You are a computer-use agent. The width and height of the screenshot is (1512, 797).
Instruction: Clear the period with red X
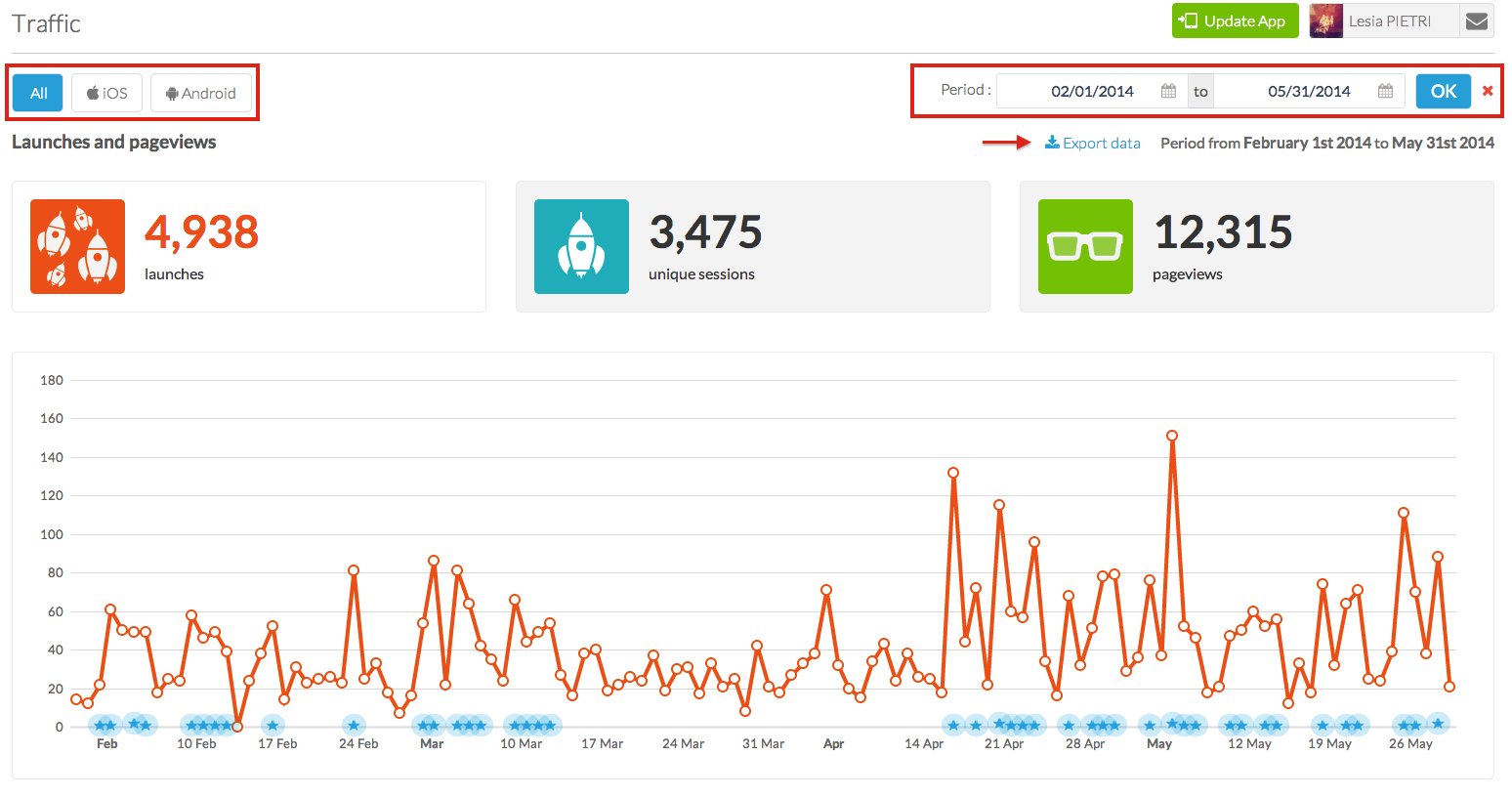point(1488,91)
